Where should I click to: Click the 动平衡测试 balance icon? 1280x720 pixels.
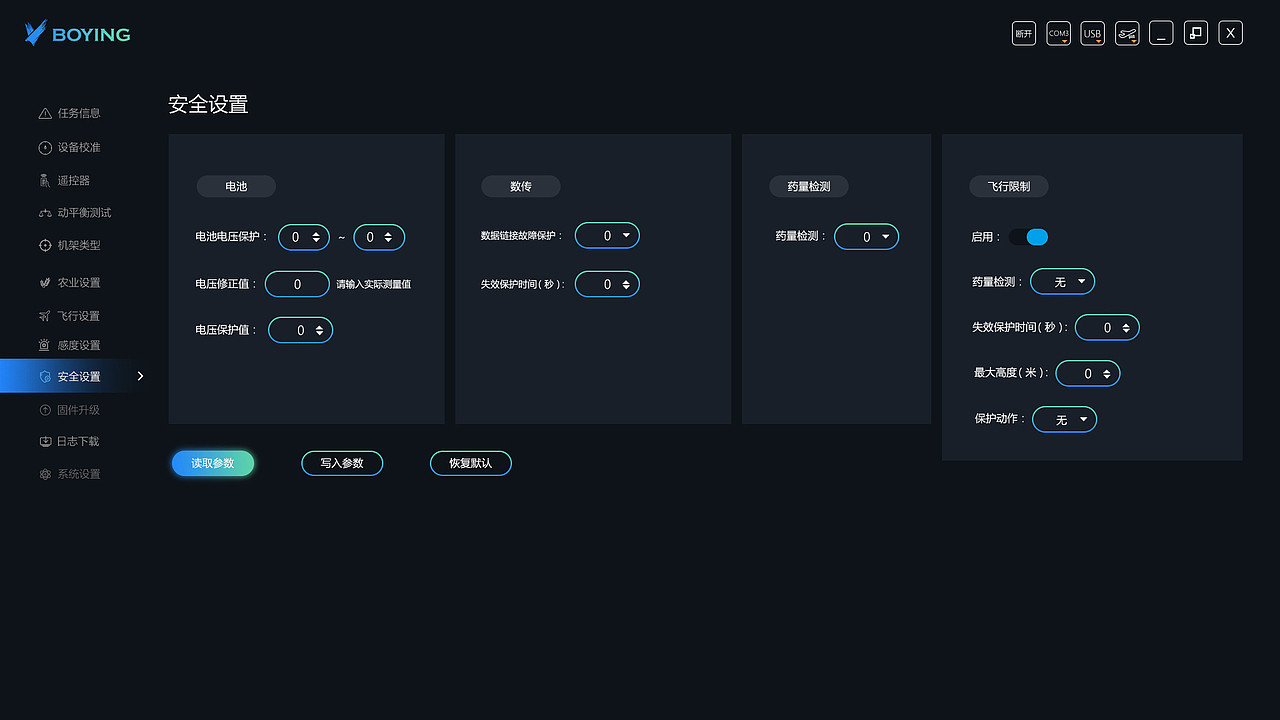coord(45,213)
